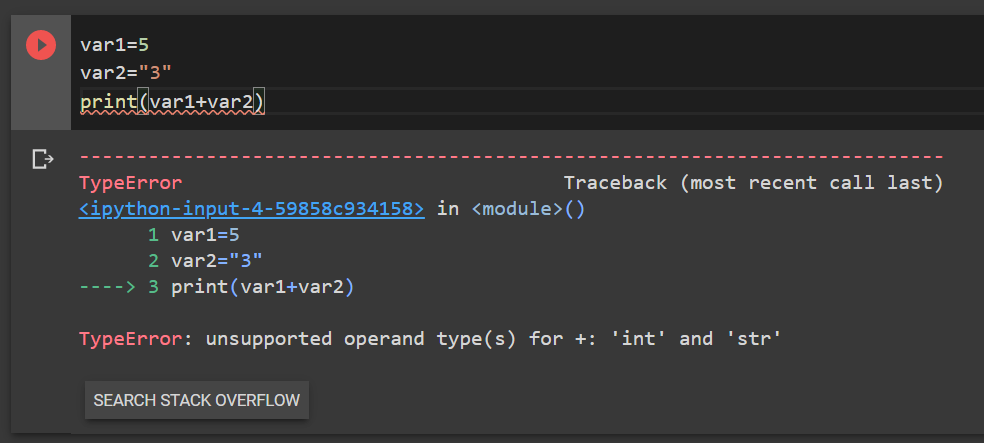Click 'Traceback (most recent call last)' text
984x443 pixels.
pos(753,183)
